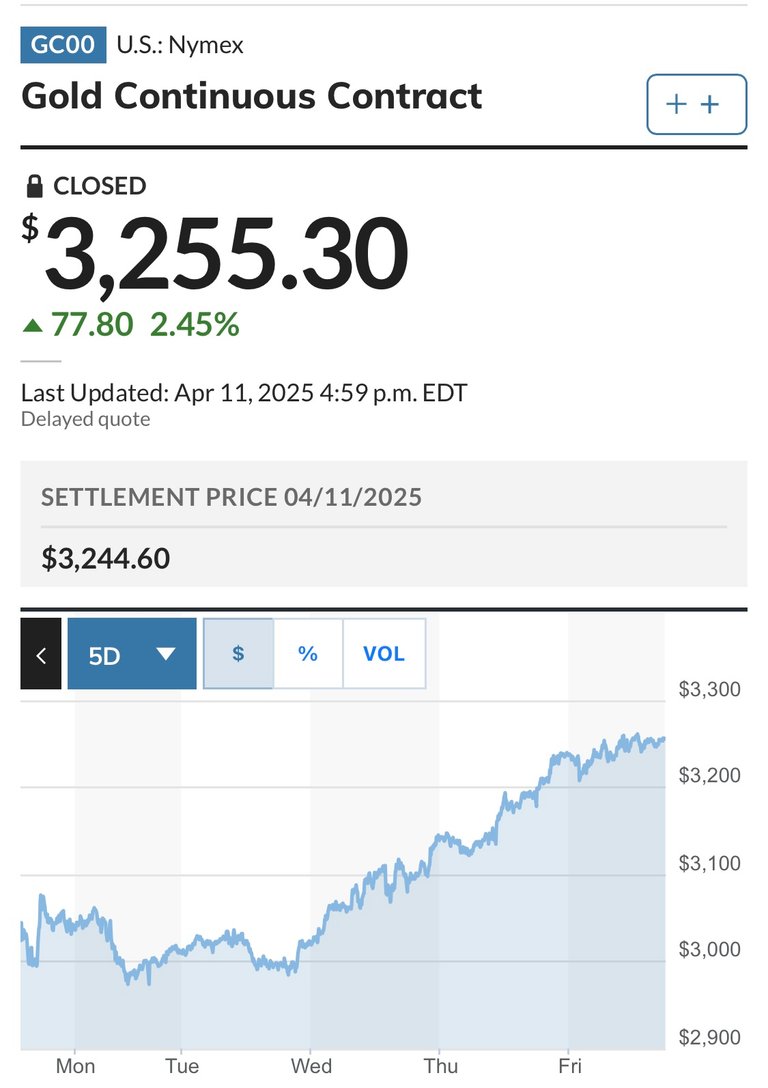This screenshot has width=768, height=1088.
Task: Switch chart to VOL view
Action: [x=384, y=654]
